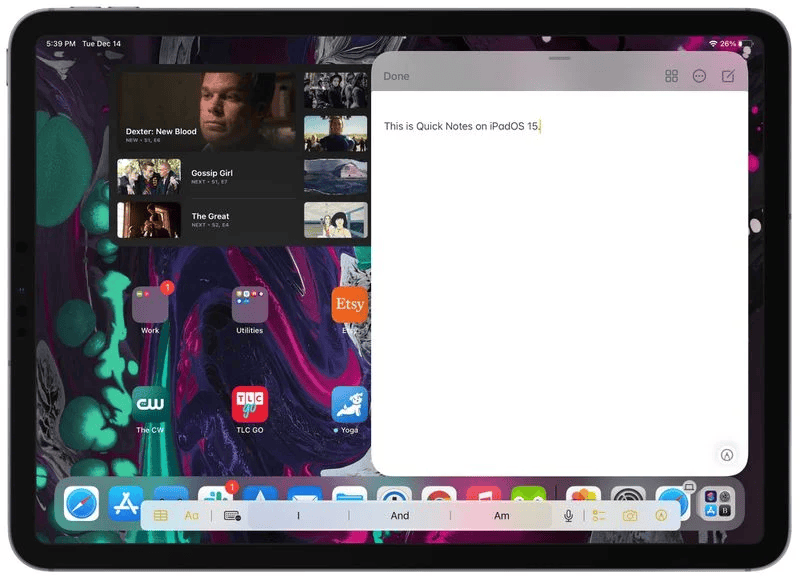
Task: Open the Aa text formatting options
Action: tap(192, 516)
